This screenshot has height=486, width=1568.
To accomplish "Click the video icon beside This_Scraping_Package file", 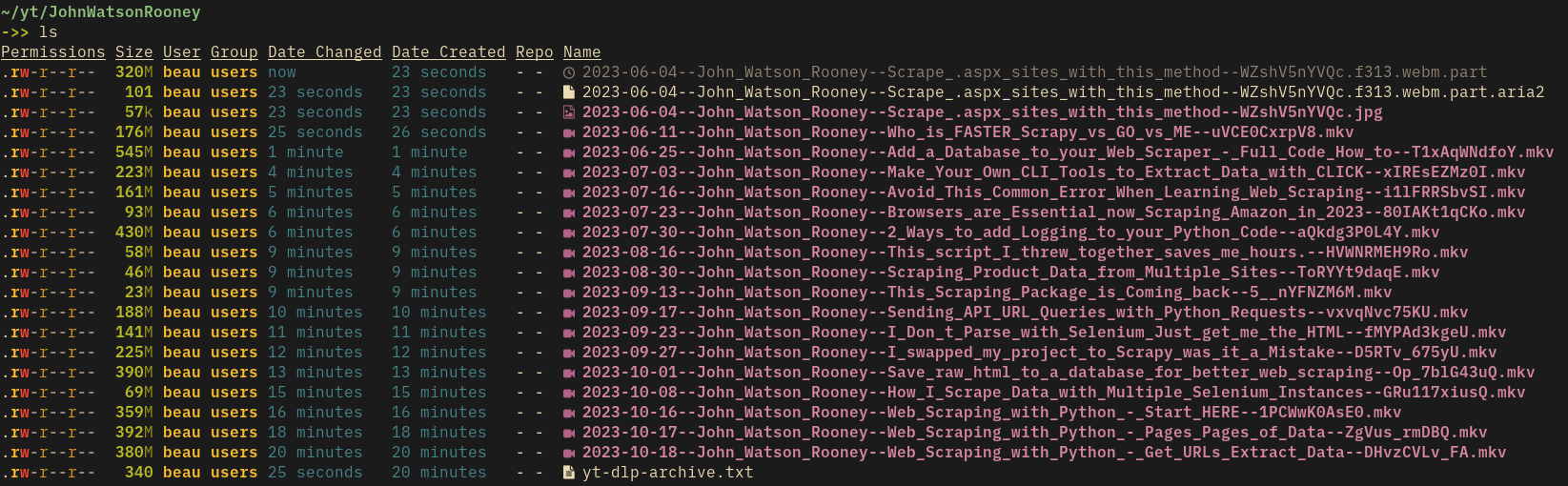I will pos(569,293).
